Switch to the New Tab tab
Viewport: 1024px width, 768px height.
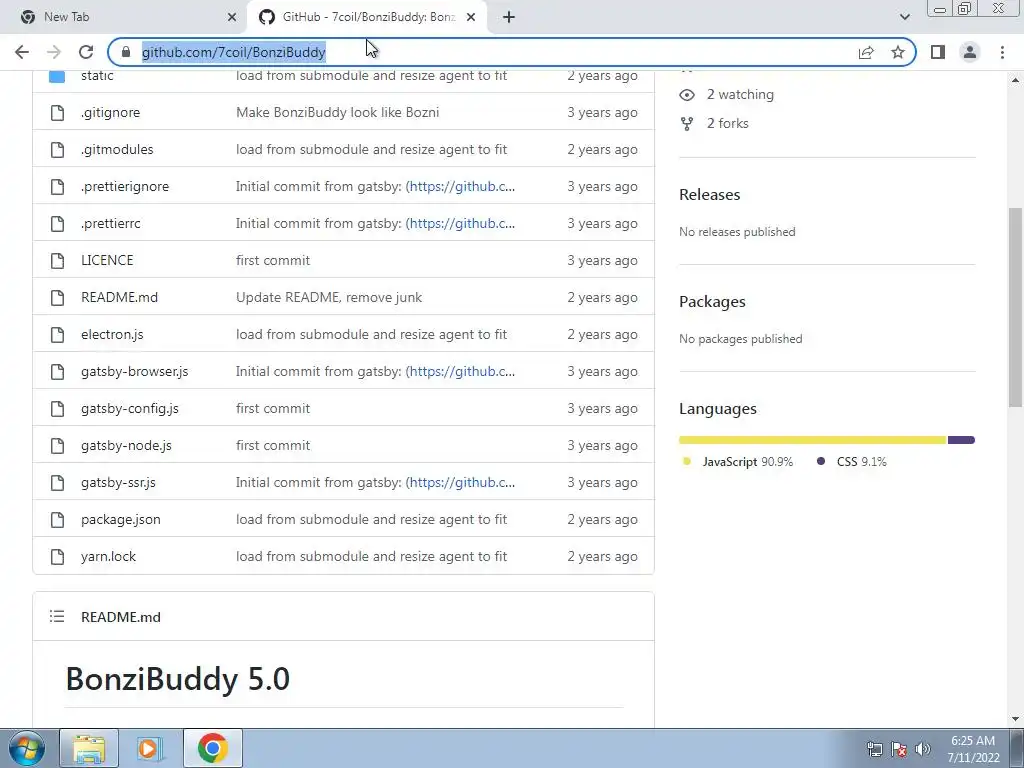pos(124,17)
